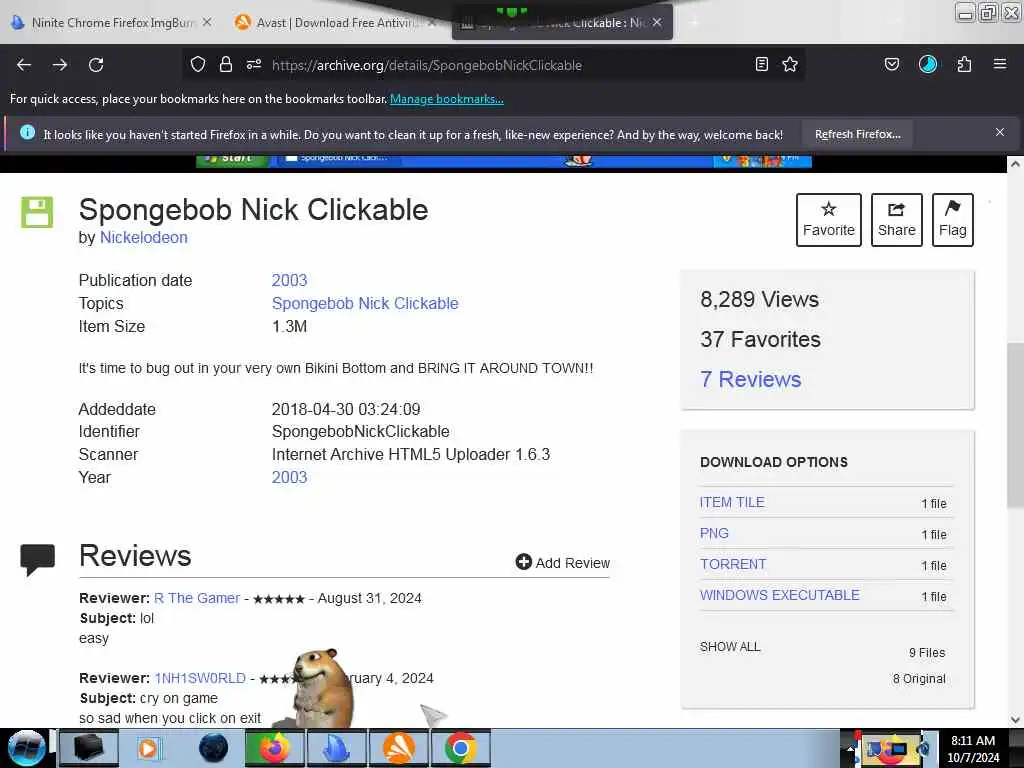
Task: Open the Ninite blue taskbar icon
Action: click(x=336, y=748)
